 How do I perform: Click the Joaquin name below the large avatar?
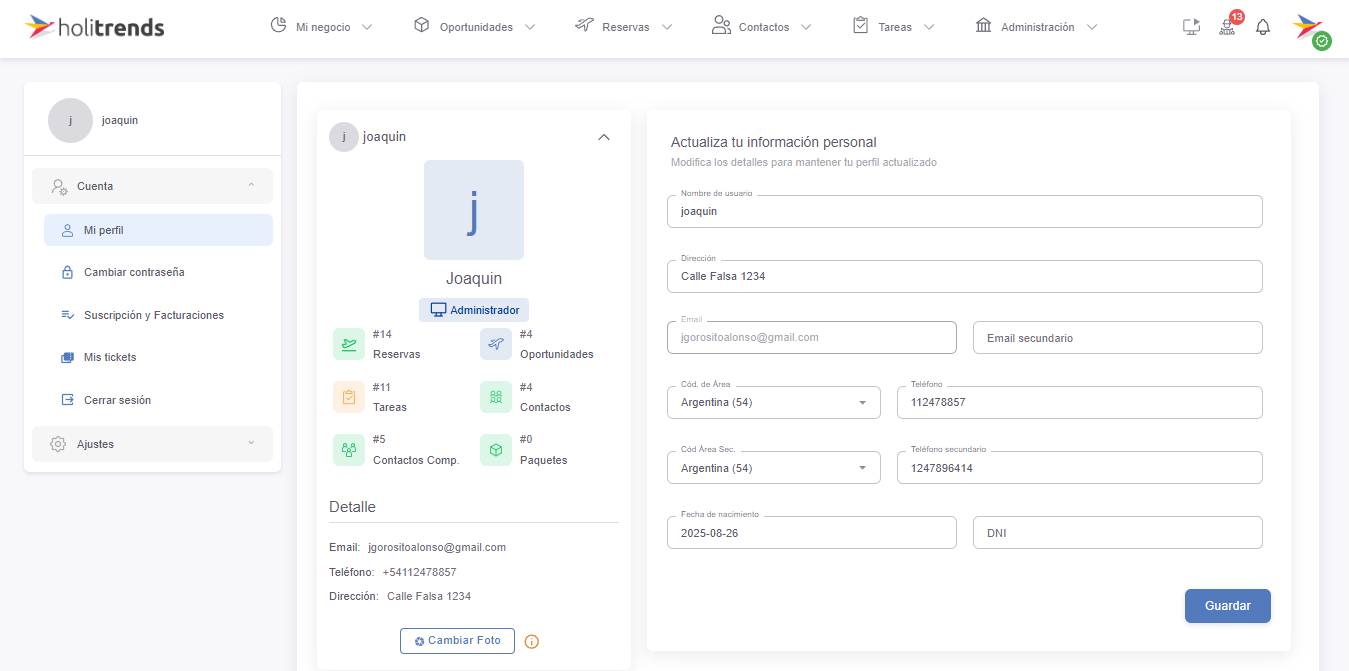474,278
